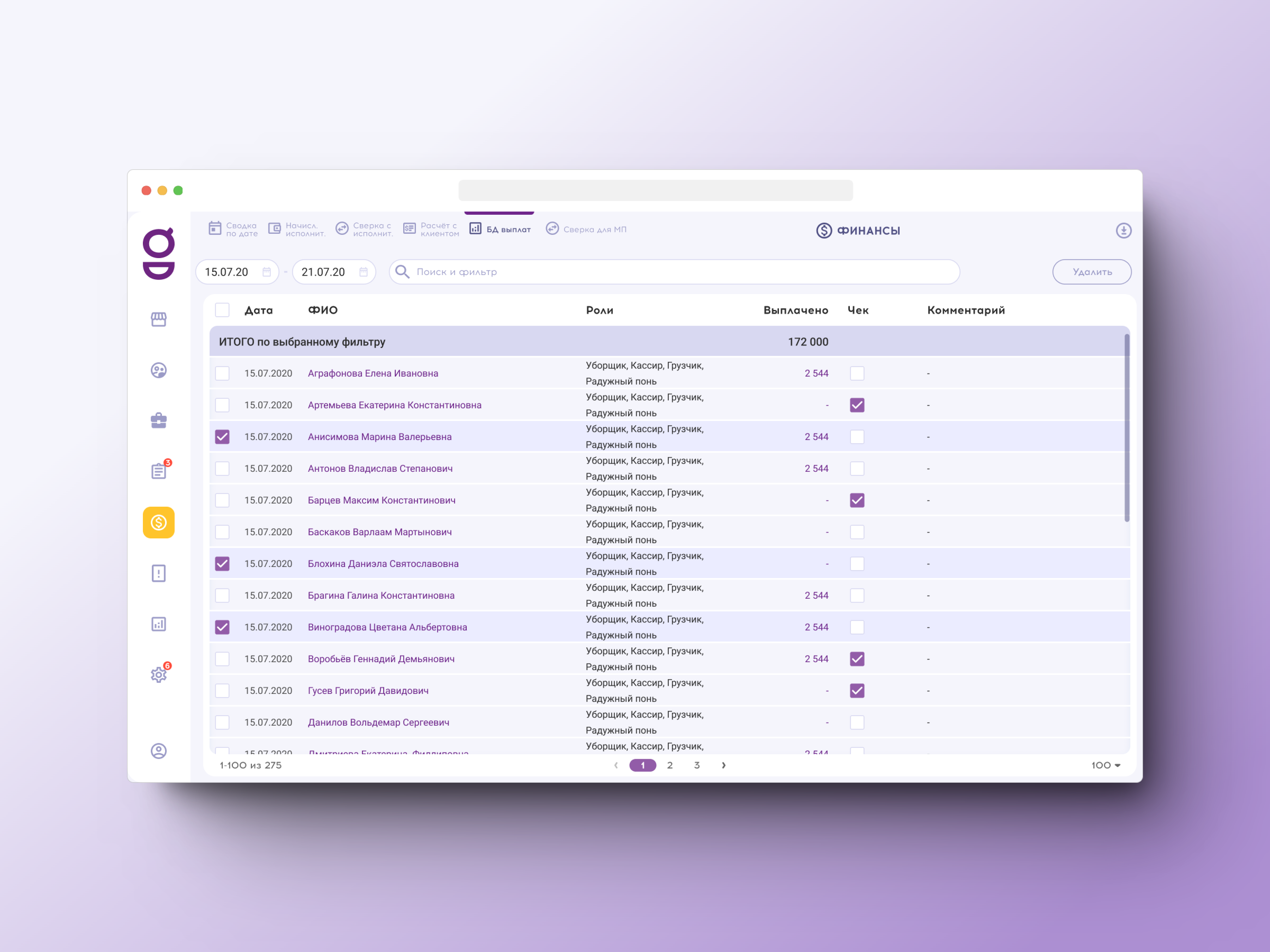Click the total amount 172 000
The width and height of the screenshot is (1270, 952).
click(x=808, y=341)
